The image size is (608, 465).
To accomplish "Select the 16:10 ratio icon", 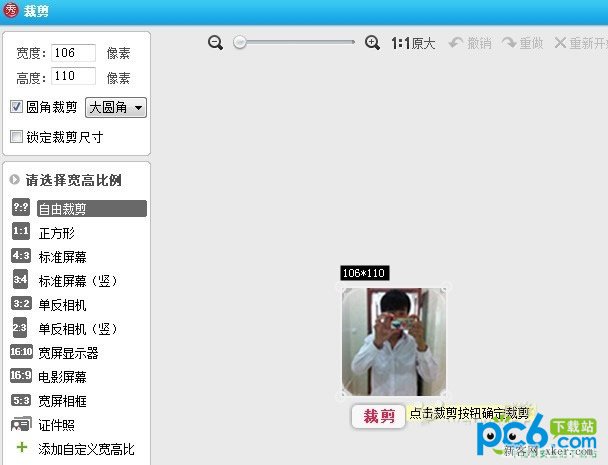I will coord(21,351).
